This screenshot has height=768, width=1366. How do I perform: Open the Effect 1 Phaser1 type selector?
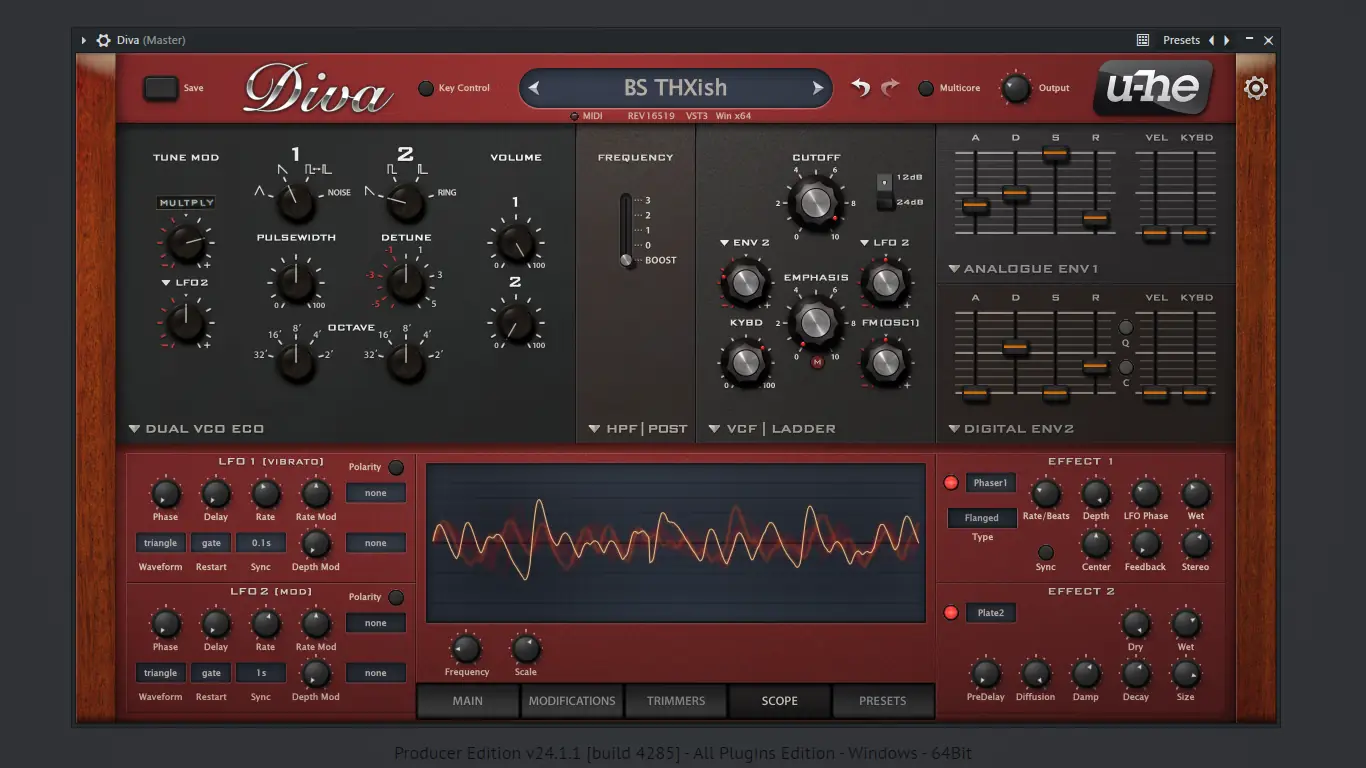991,483
